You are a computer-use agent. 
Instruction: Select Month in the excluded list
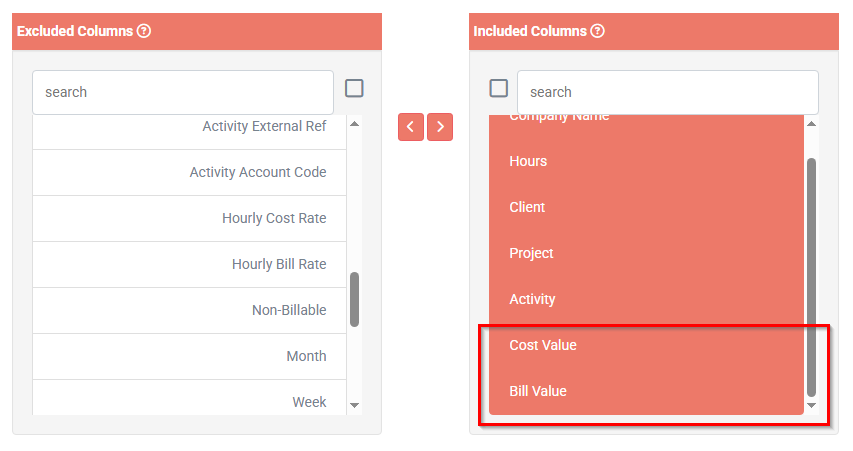[x=189, y=357]
